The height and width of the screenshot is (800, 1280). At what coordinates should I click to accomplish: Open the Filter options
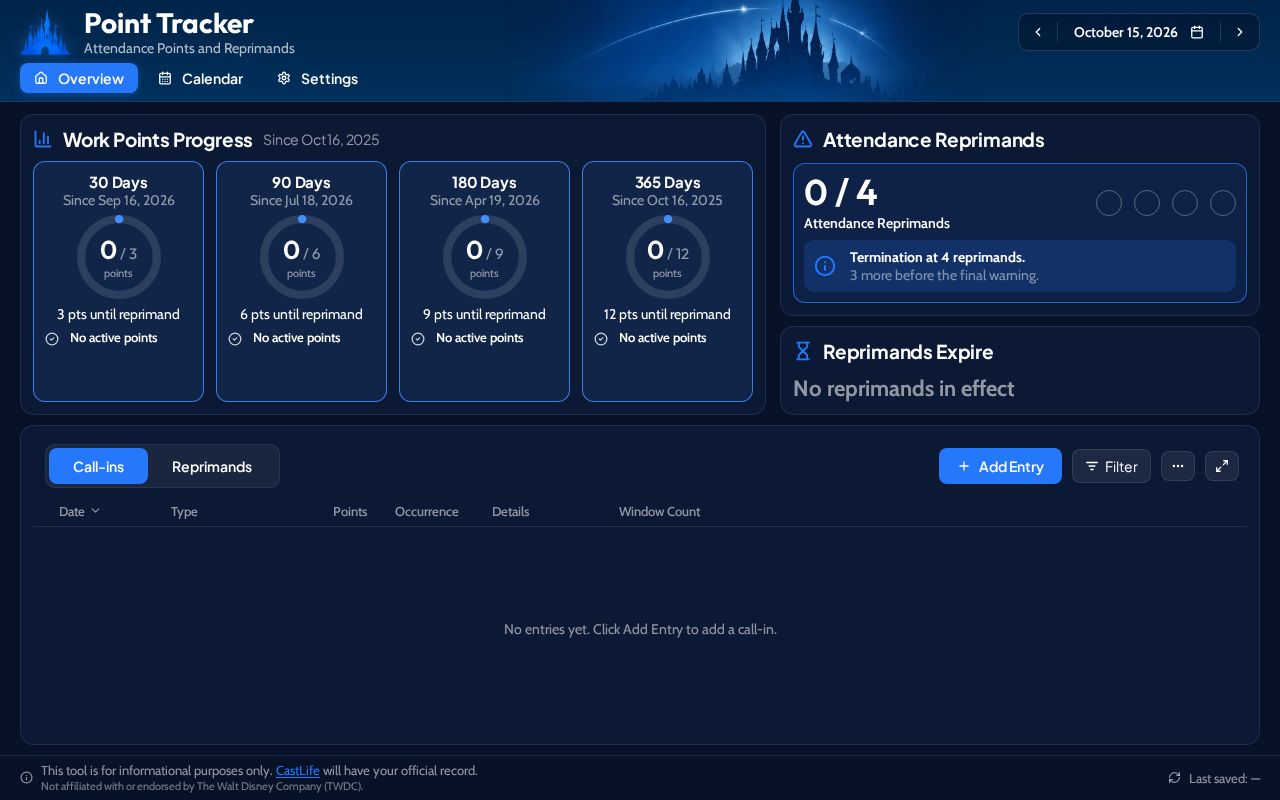coord(1111,466)
